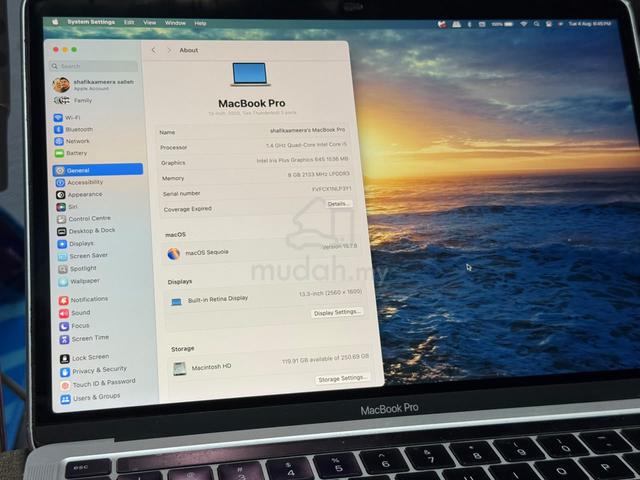Image resolution: width=640 pixels, height=480 pixels.
Task: Open Spotlight settings
Action: (78, 269)
